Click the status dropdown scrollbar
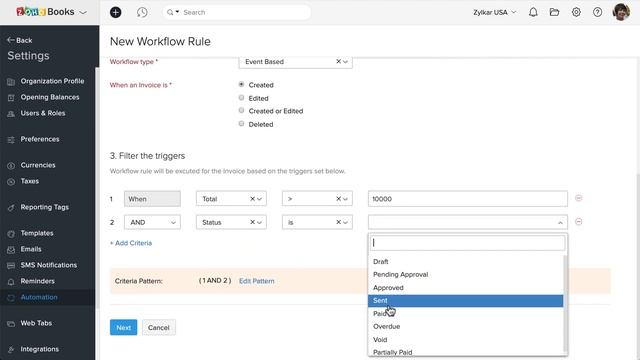The width and height of the screenshot is (640, 360). (565, 304)
